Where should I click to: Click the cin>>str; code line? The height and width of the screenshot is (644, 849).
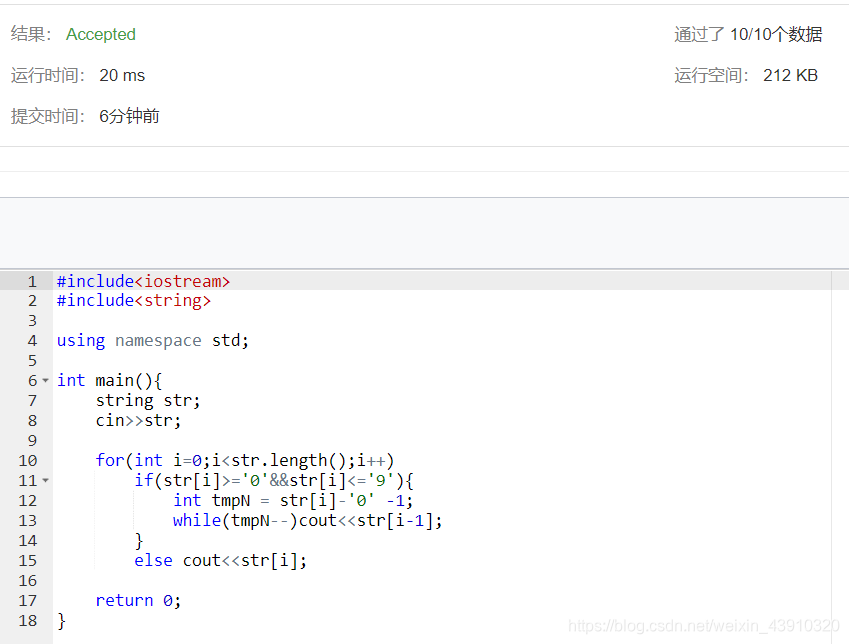[x=138, y=421]
